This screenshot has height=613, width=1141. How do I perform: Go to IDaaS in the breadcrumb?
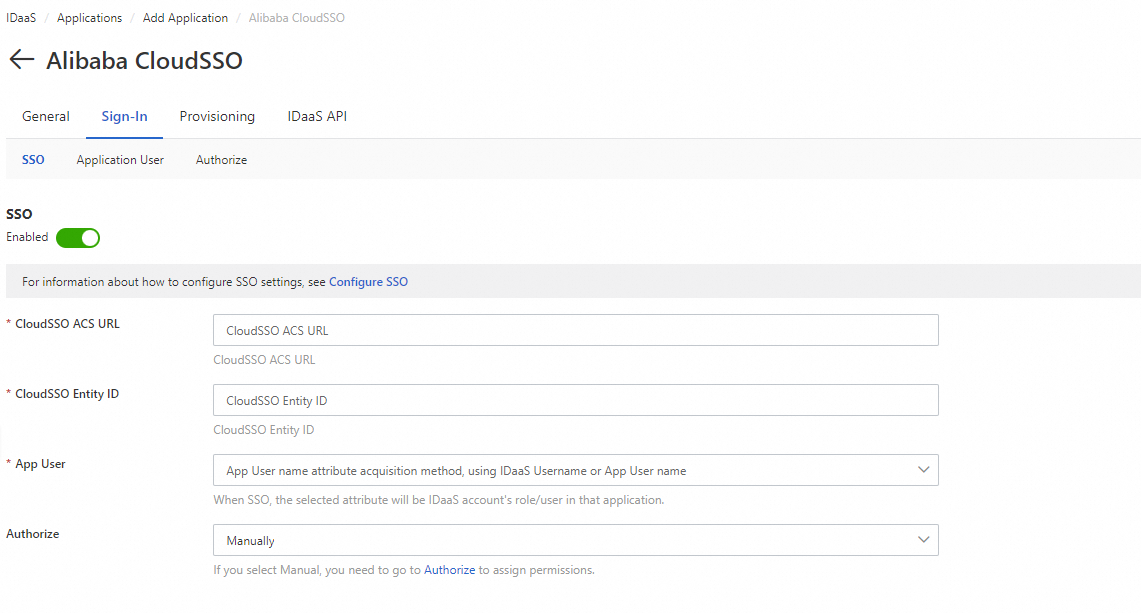click(x=21, y=17)
